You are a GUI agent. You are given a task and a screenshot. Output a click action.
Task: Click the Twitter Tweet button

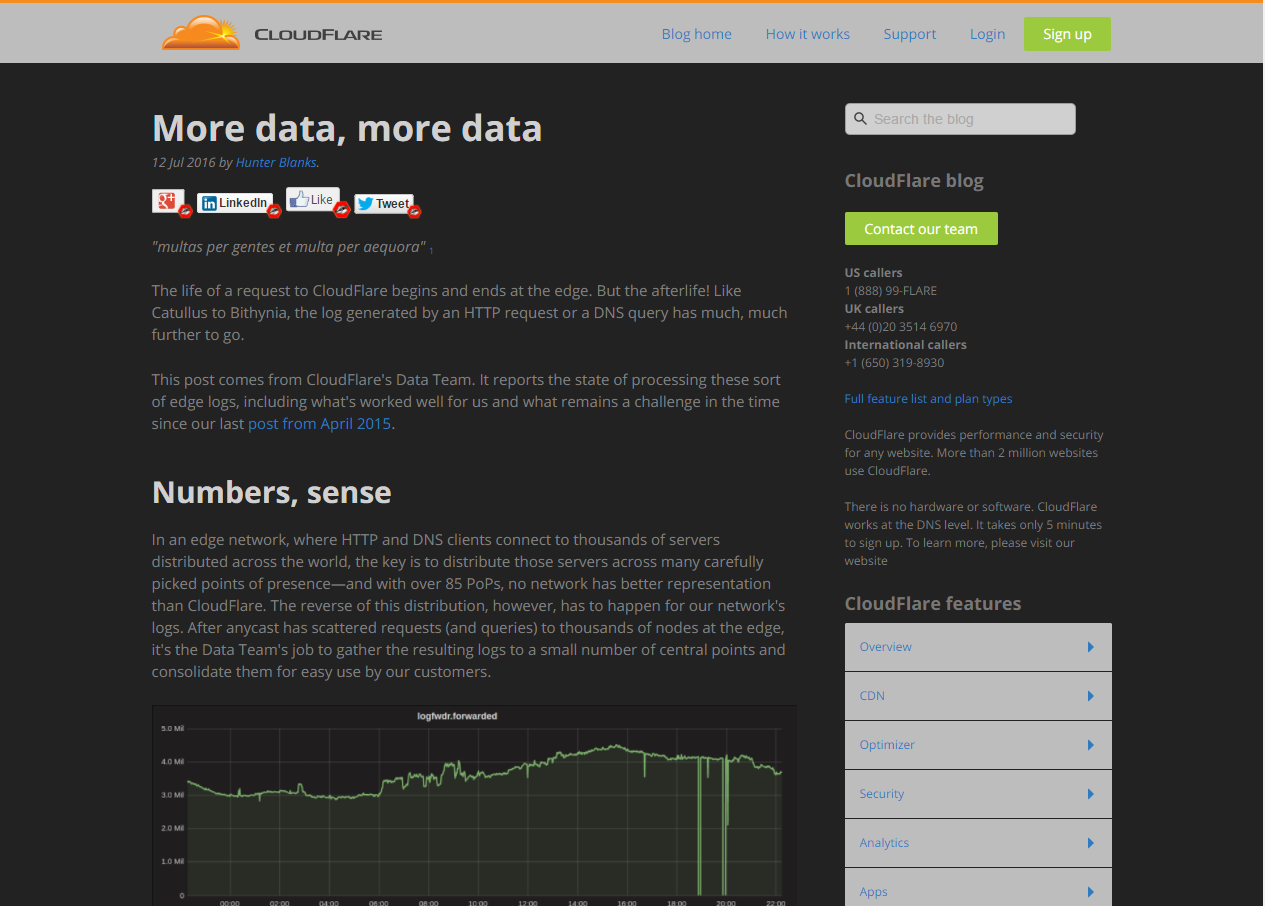point(384,203)
